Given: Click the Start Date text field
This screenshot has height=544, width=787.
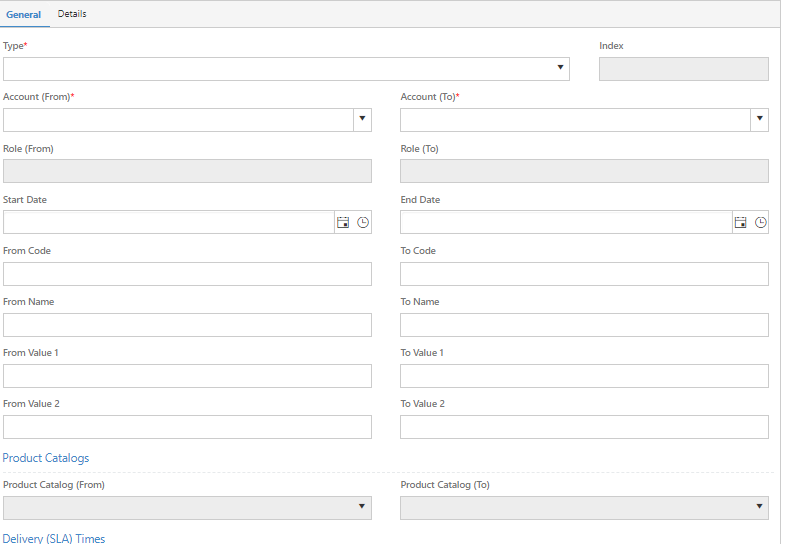Looking at the screenshot, I should (x=169, y=222).
